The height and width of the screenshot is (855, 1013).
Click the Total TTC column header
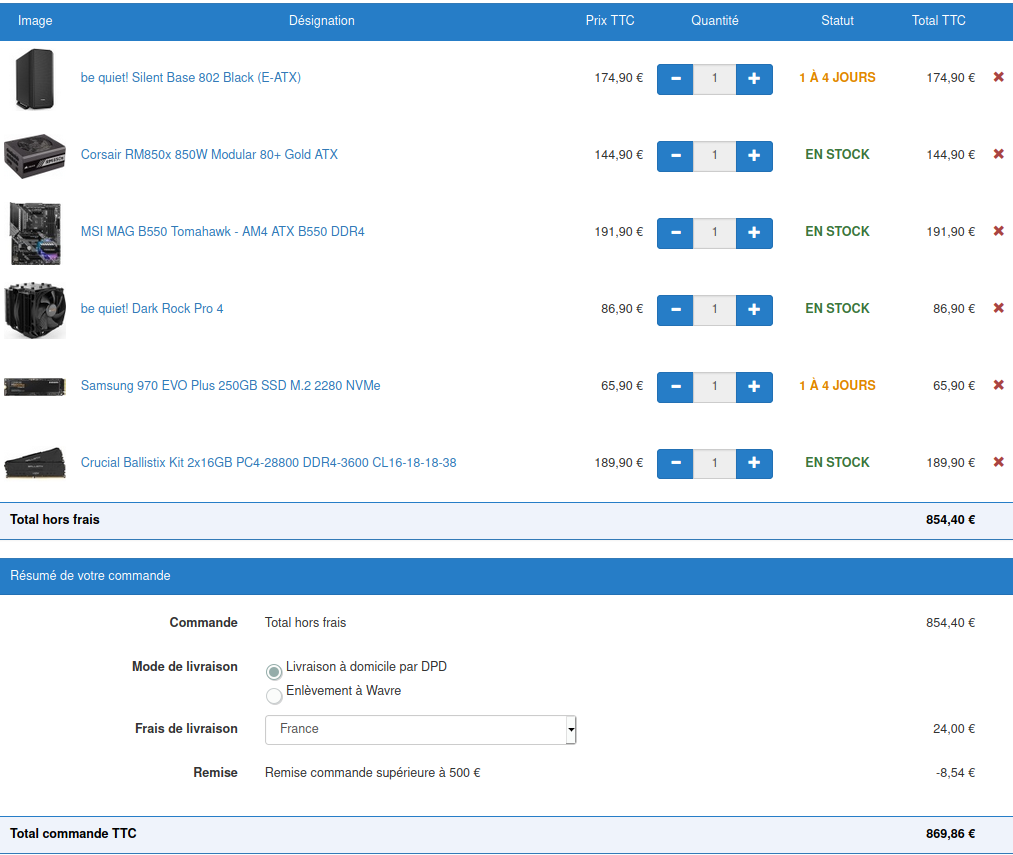[939, 21]
